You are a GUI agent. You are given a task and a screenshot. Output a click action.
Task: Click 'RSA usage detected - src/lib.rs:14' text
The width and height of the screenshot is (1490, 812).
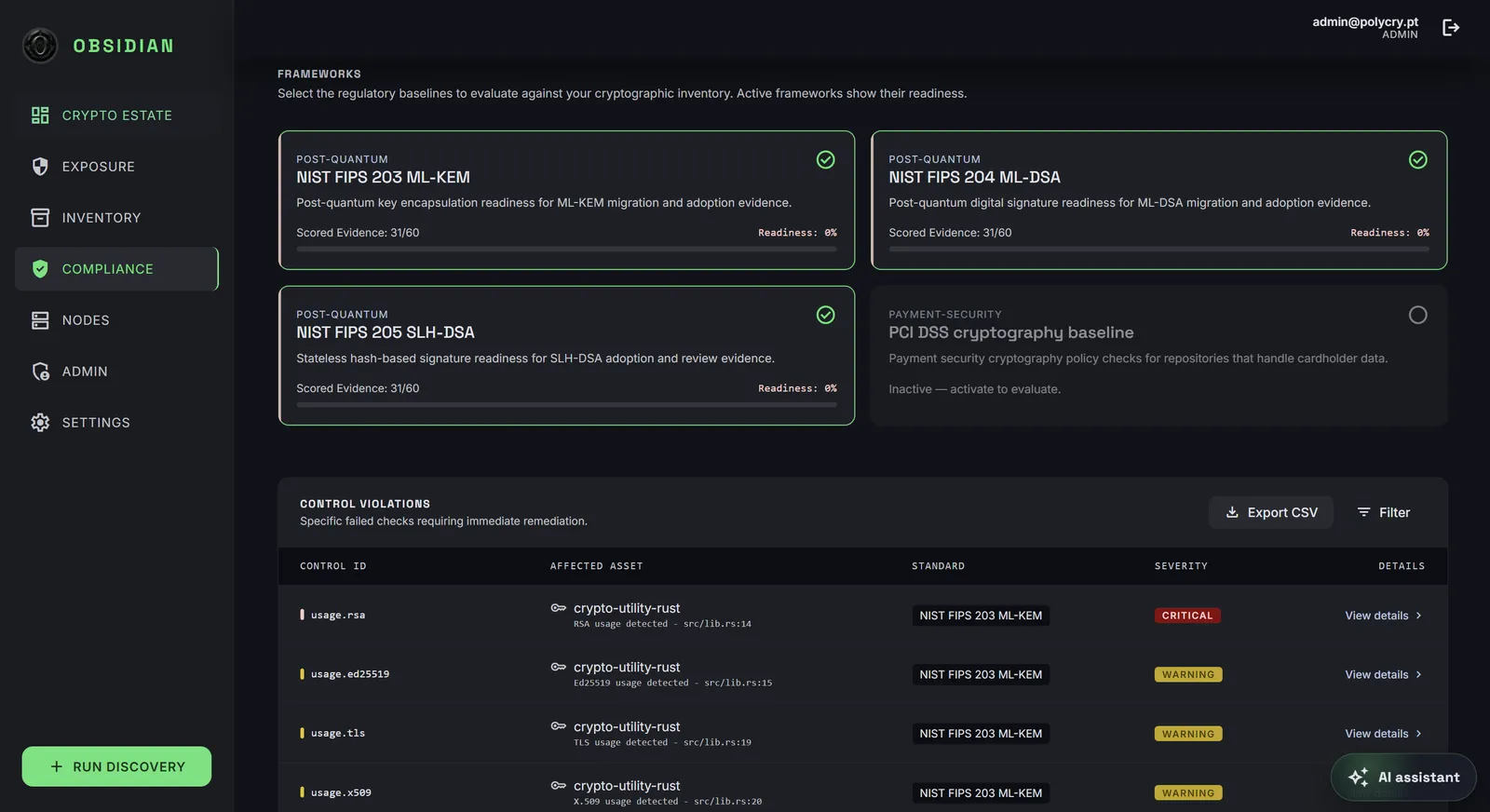coord(662,624)
